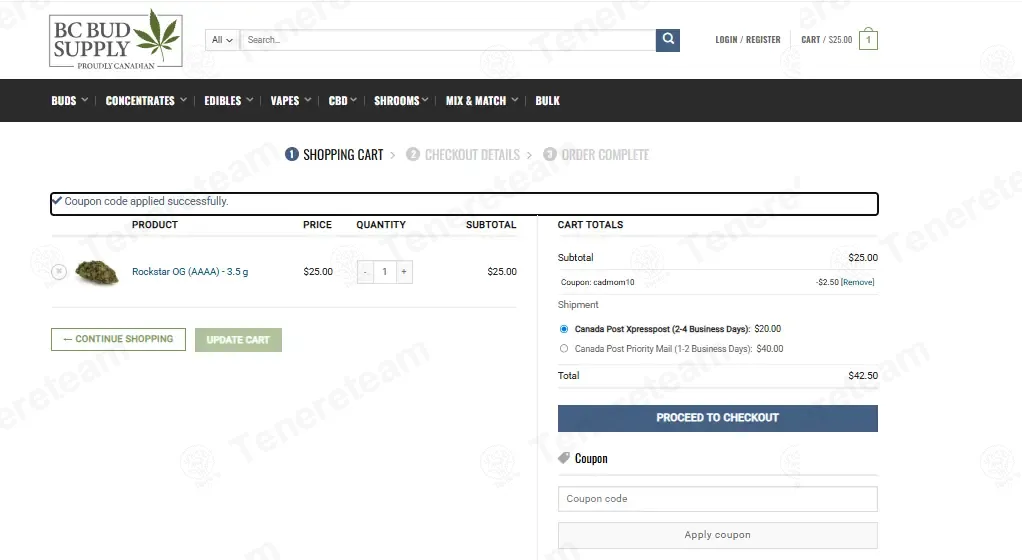Viewport: 1022px width, 560px height.
Task: Expand the Mix & Match menu chevron
Action: point(515,100)
